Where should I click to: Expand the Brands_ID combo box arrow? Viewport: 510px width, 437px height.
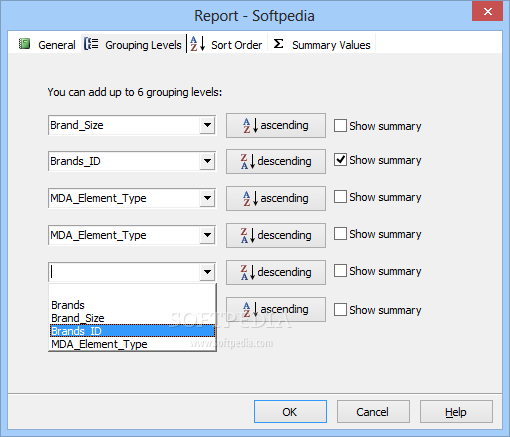coord(207,161)
